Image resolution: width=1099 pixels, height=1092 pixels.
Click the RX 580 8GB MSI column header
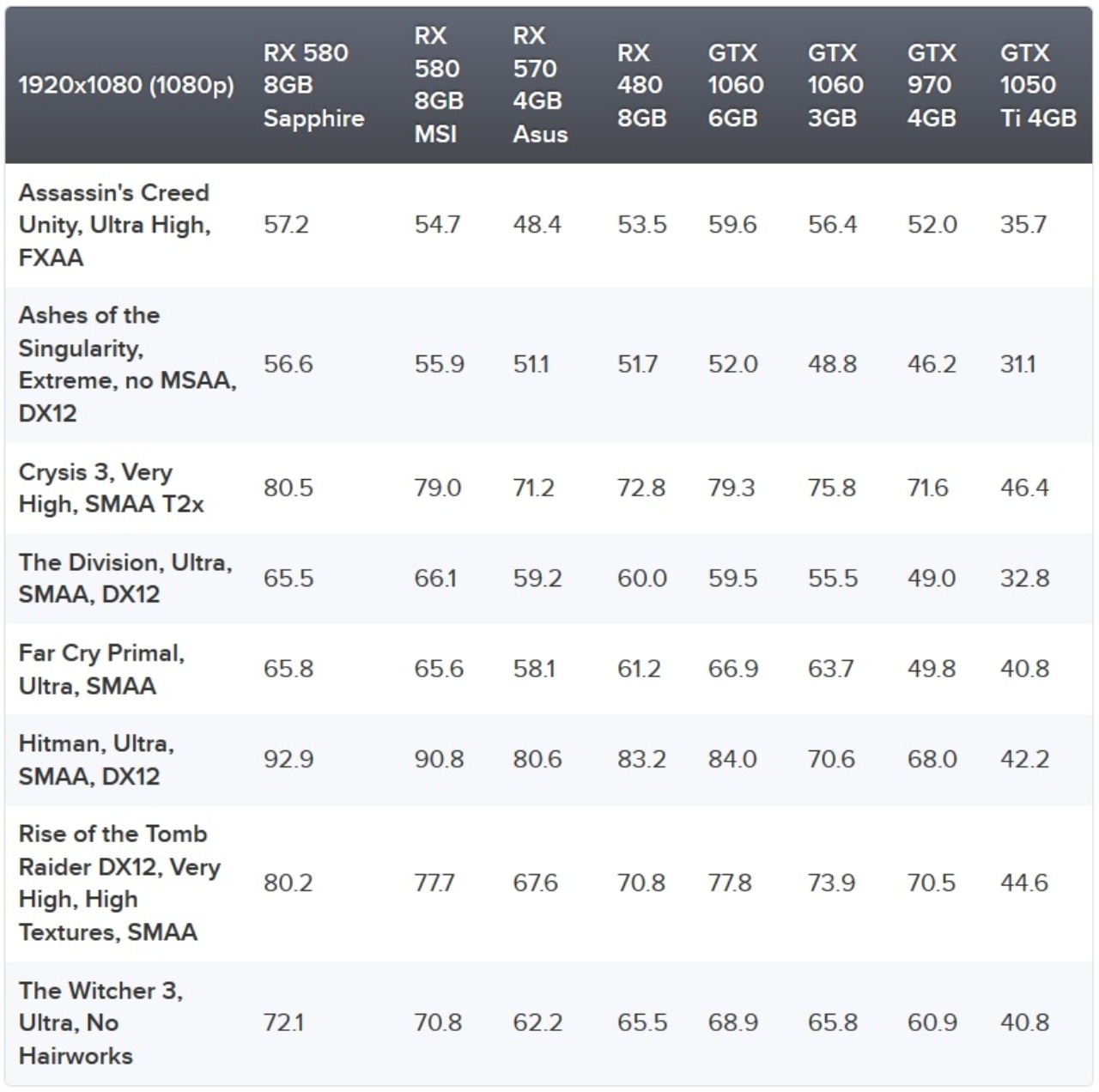point(436,84)
